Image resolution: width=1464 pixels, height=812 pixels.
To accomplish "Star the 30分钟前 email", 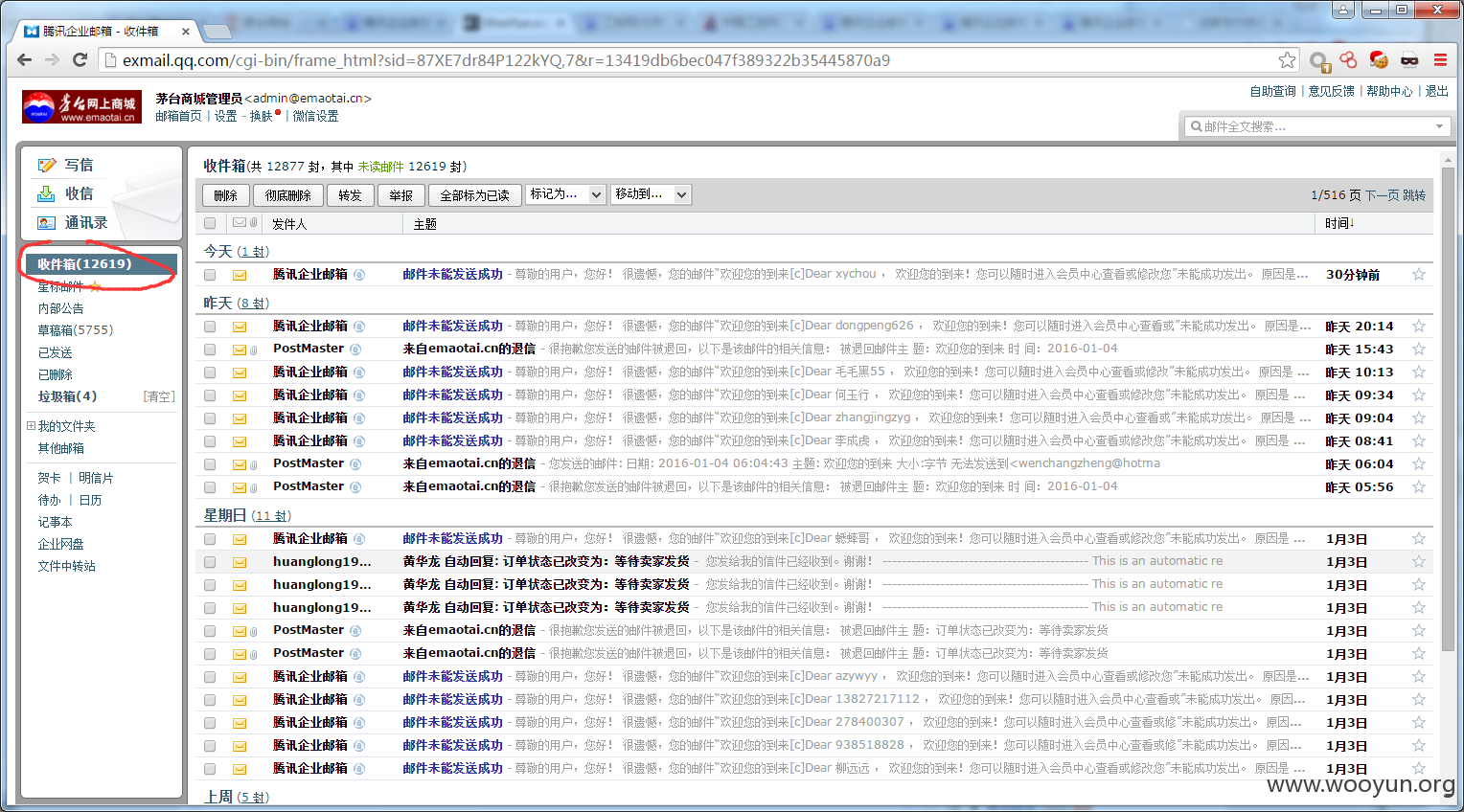I will tap(1419, 275).
